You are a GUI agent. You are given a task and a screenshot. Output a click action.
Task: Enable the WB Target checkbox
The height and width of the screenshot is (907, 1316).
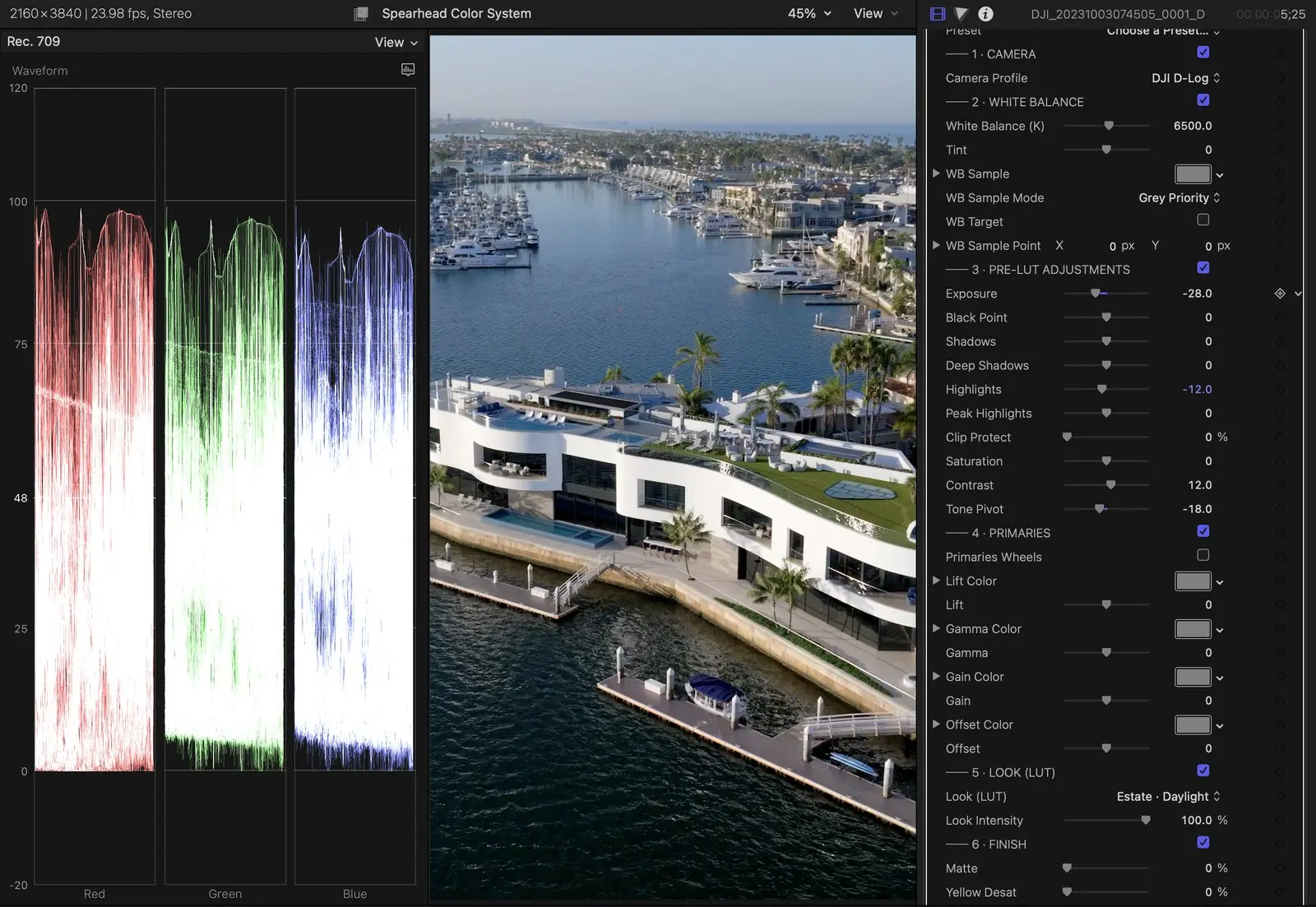[x=1203, y=220]
